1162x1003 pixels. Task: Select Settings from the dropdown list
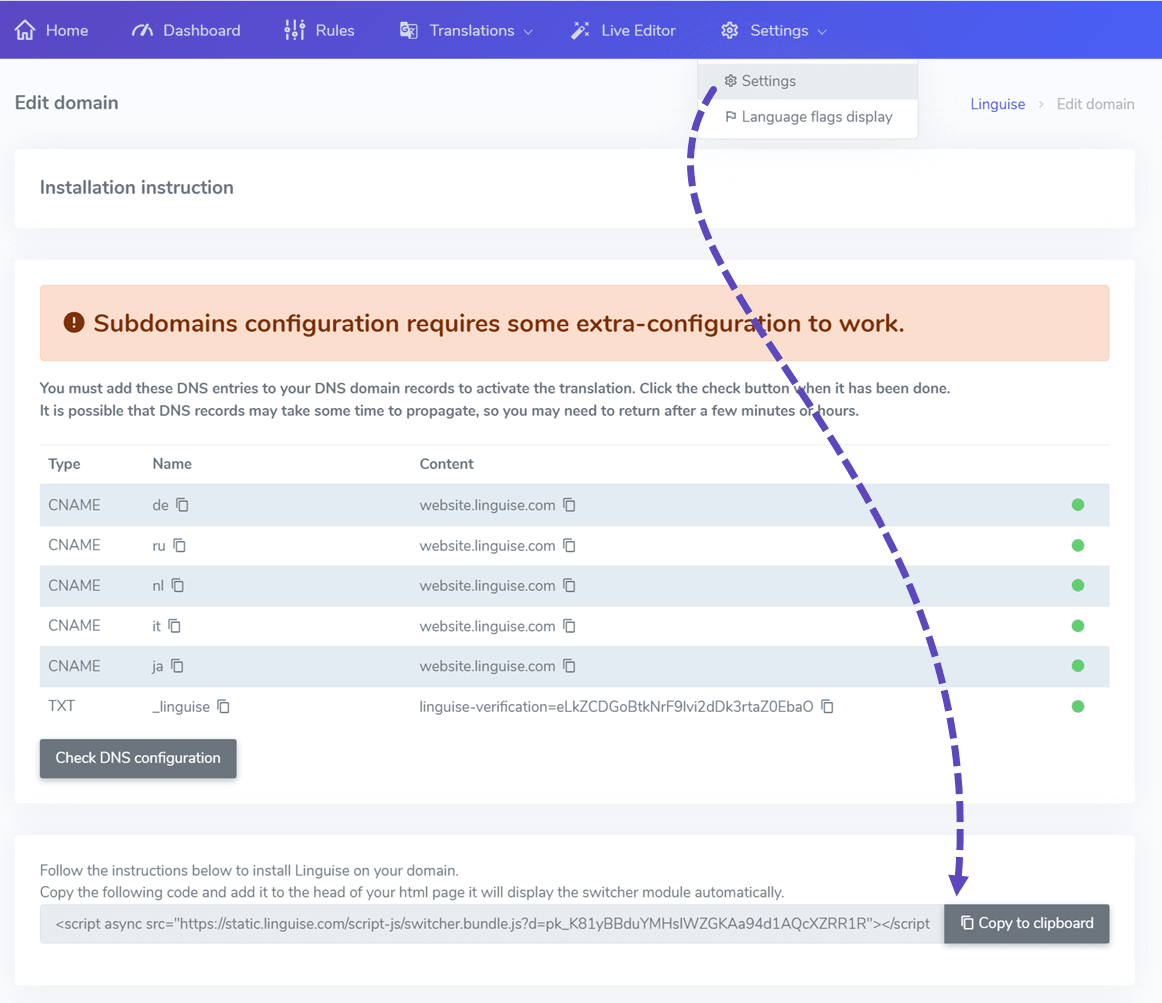point(768,81)
